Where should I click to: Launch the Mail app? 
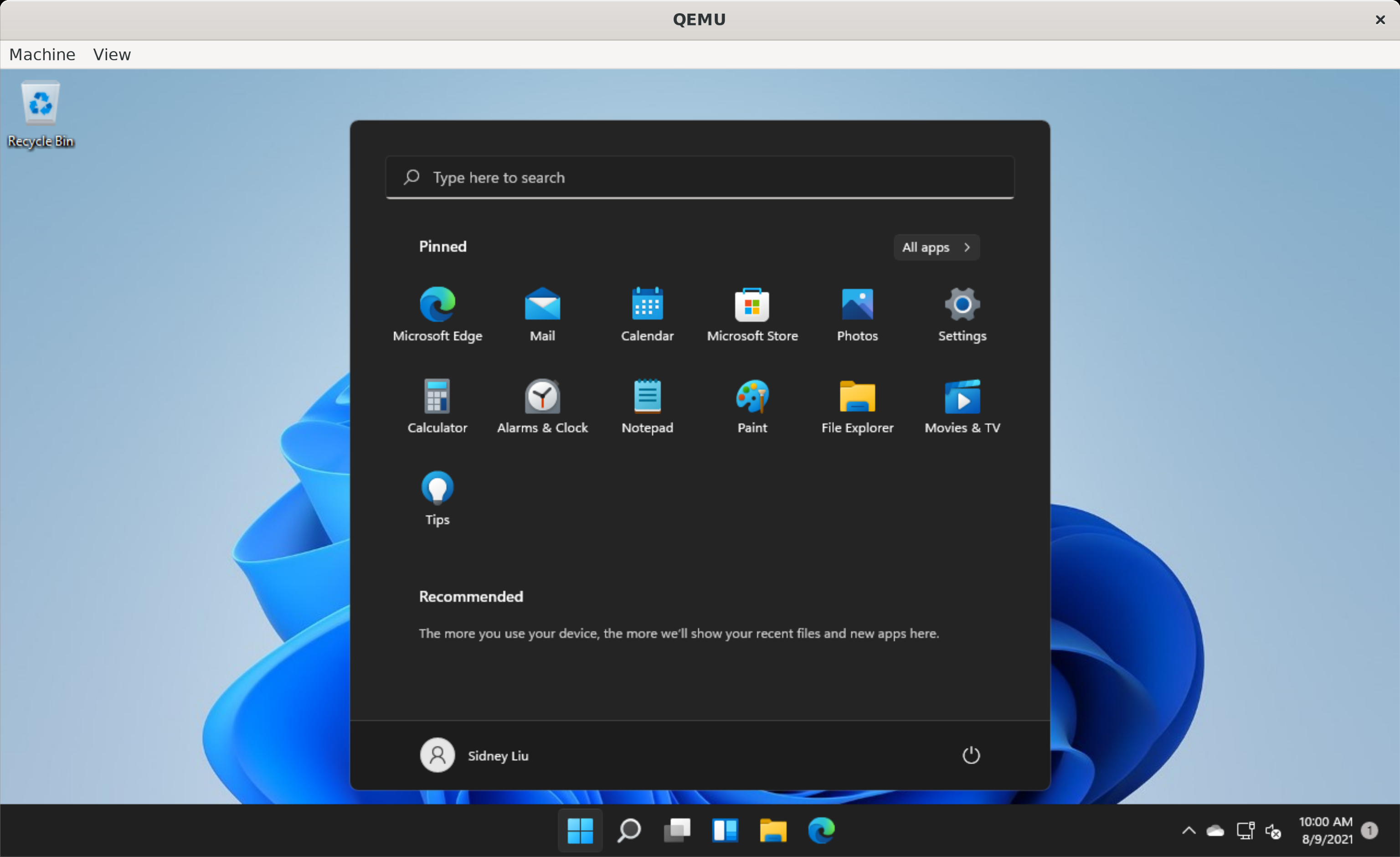pyautogui.click(x=542, y=313)
